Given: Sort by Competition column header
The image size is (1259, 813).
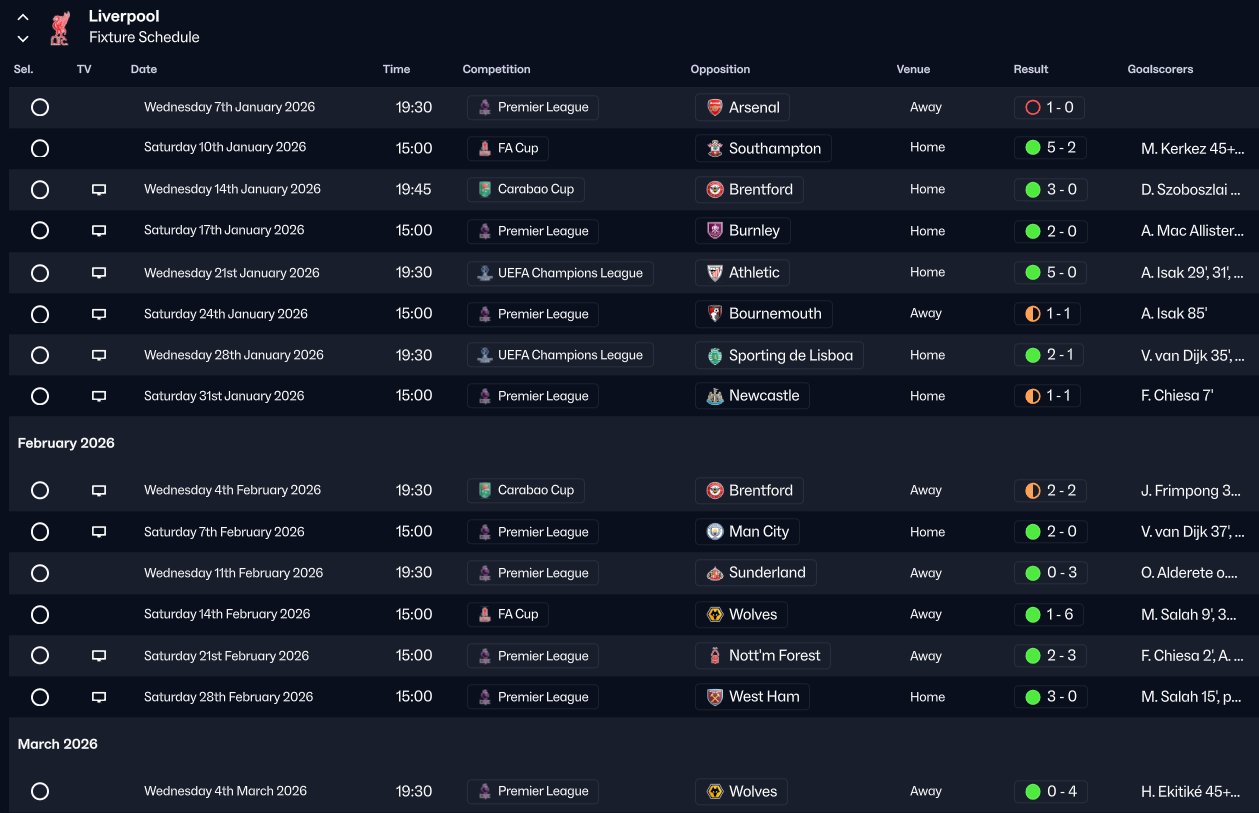Looking at the screenshot, I should pos(496,69).
